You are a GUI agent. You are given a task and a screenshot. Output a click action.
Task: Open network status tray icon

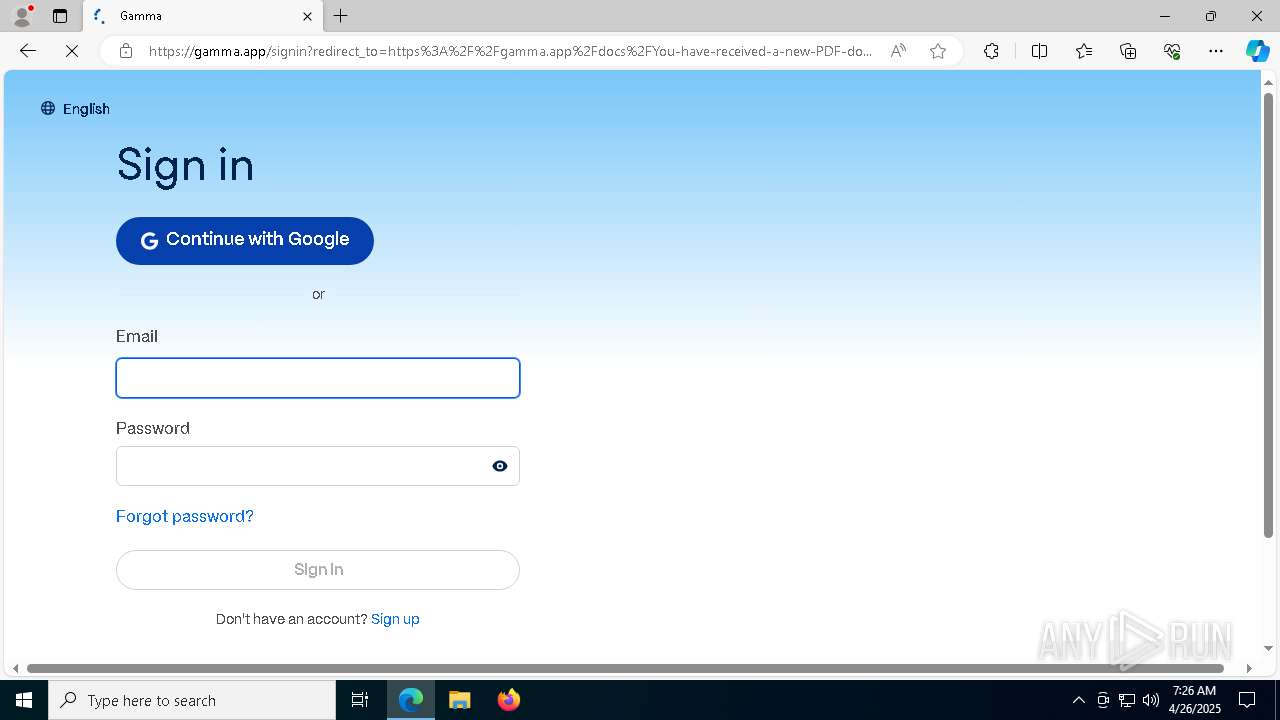[x=1127, y=700]
